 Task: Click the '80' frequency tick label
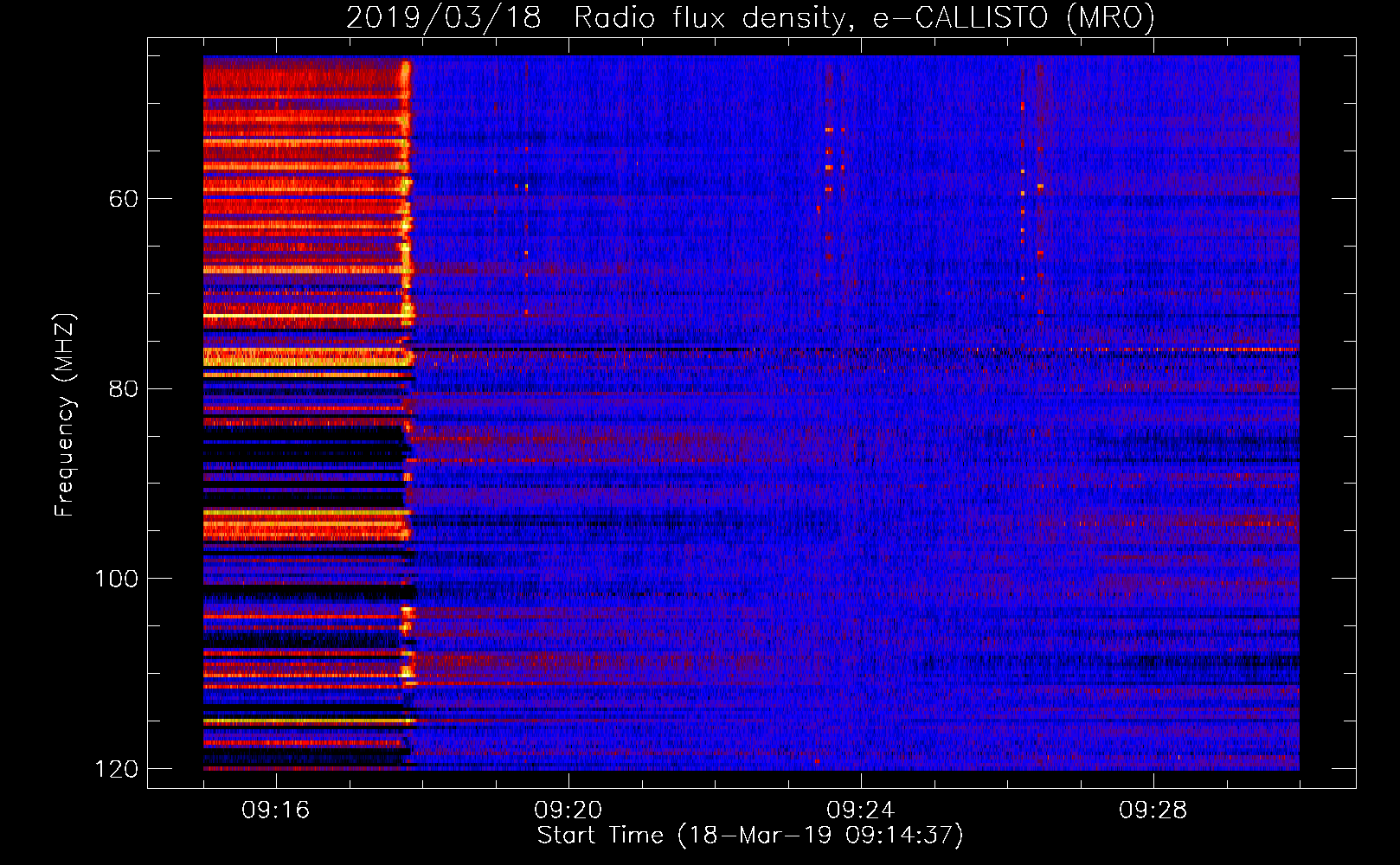pos(124,388)
